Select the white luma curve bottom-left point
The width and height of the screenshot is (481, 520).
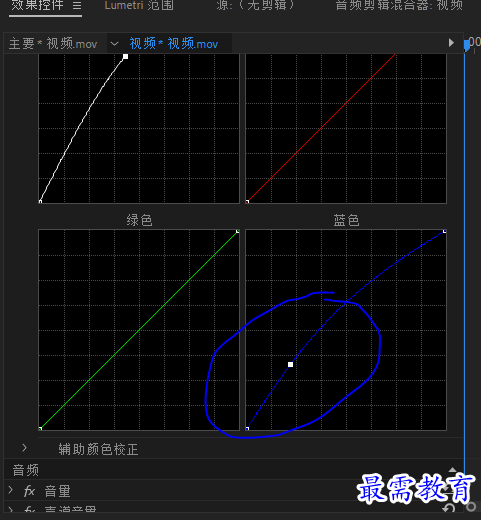pos(40,201)
